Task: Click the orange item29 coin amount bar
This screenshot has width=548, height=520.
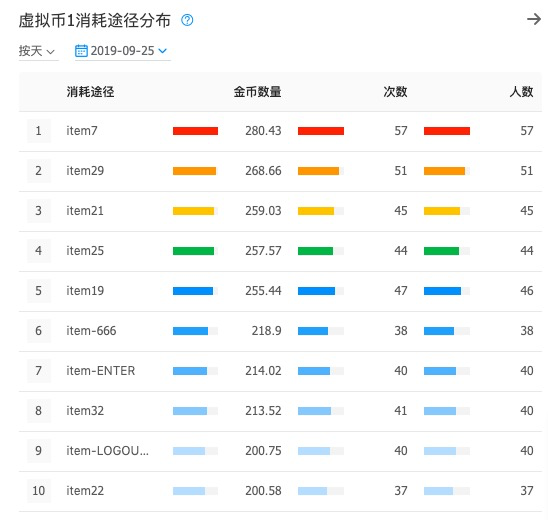Action: point(194,171)
